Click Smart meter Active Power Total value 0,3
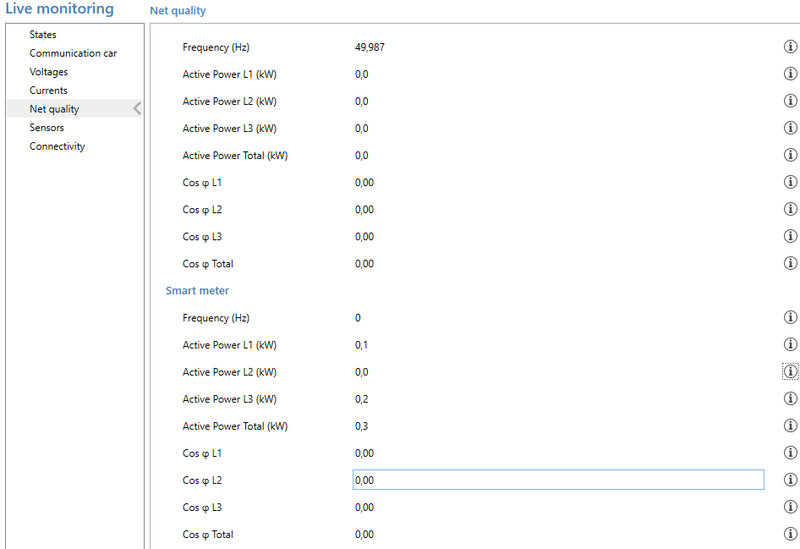 tap(361, 426)
